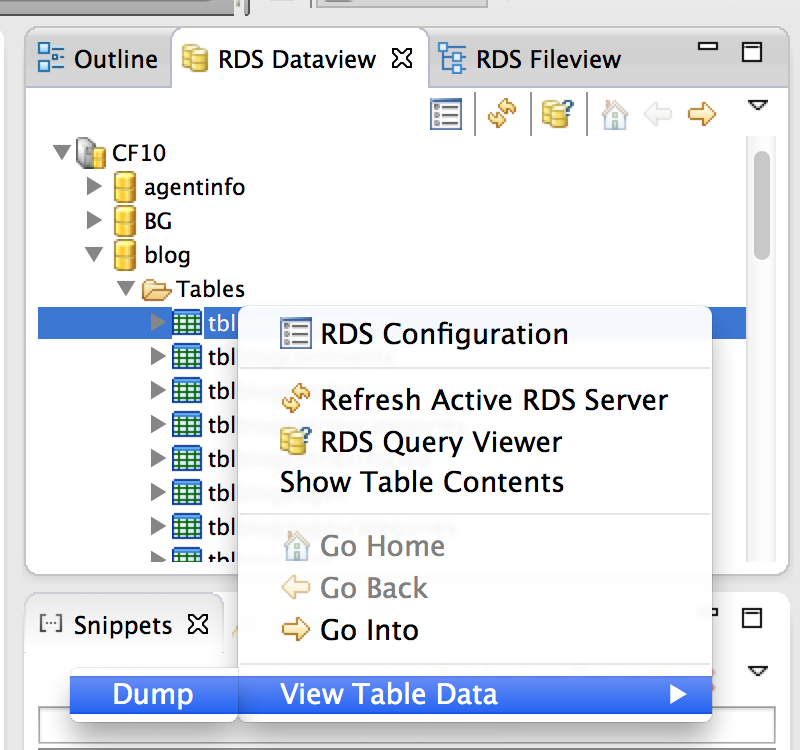
Task: Collapse the blog database node
Action: 94,254
